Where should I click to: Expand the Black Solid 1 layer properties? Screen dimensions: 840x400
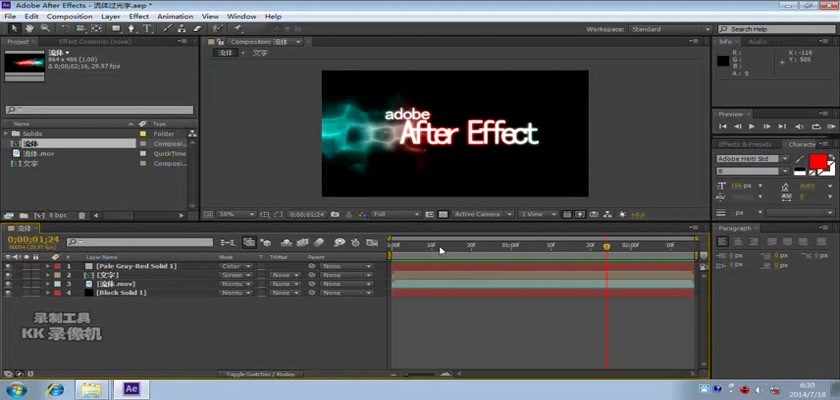[48, 293]
